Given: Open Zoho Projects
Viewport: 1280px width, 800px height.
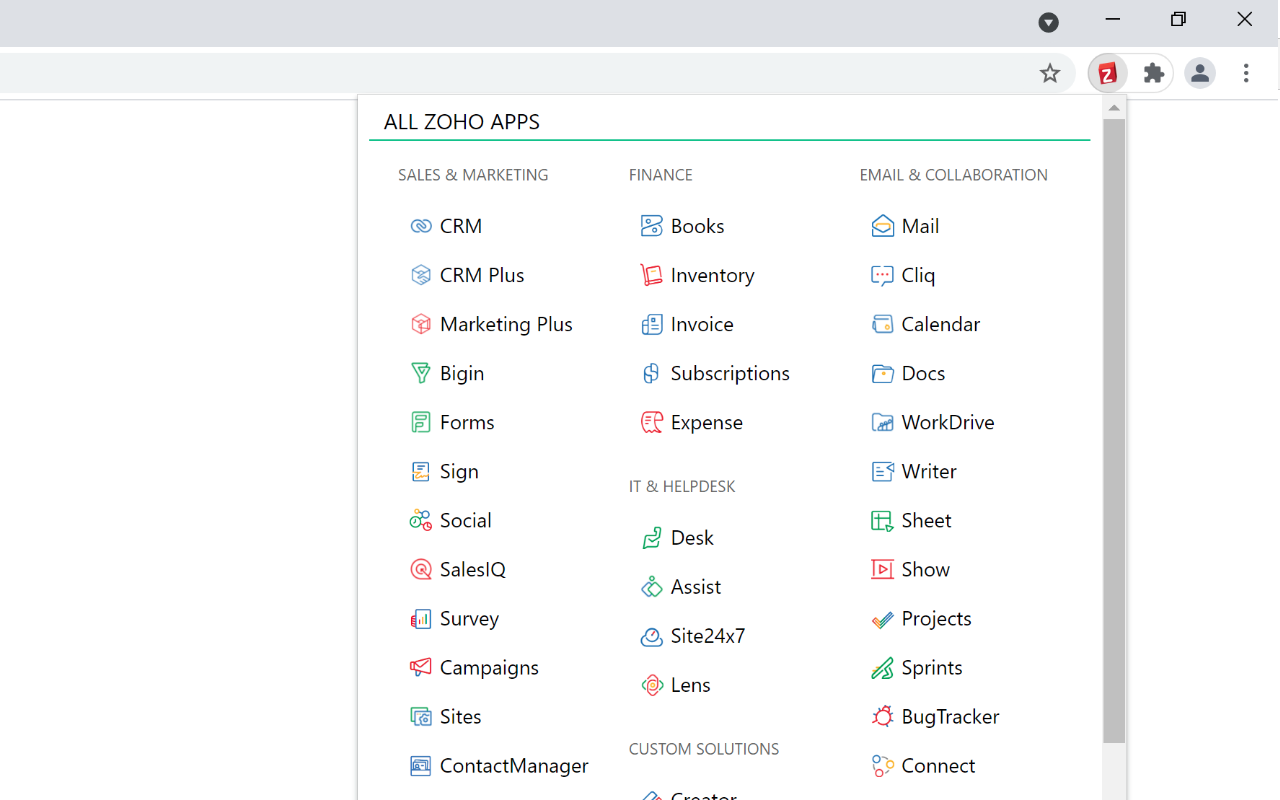Looking at the screenshot, I should pos(882,617).
